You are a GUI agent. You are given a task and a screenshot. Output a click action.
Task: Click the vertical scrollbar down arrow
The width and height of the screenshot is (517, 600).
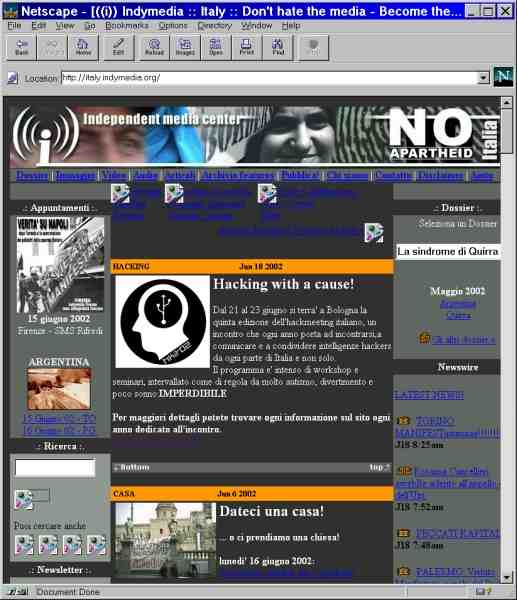[507, 577]
